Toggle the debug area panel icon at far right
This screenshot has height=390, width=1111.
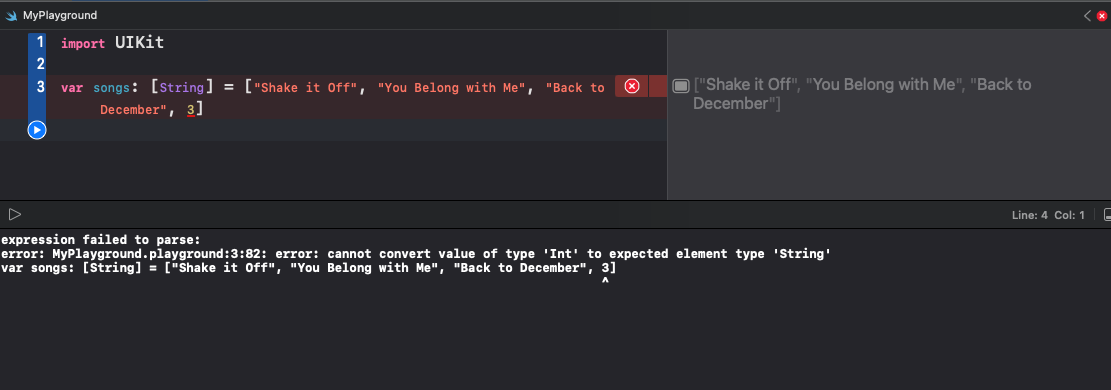coord(1107,215)
